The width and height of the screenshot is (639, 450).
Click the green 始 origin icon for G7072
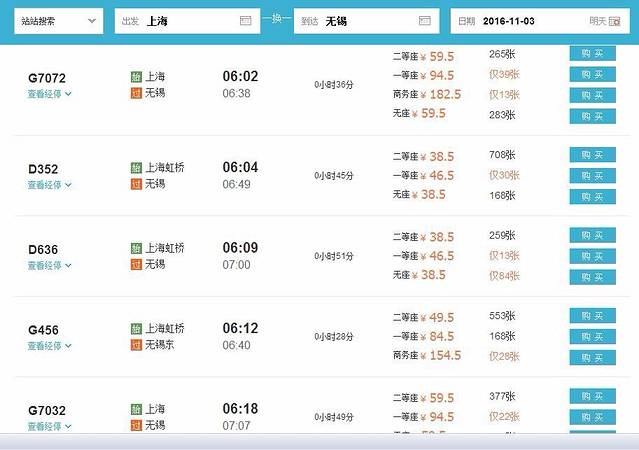click(136, 77)
